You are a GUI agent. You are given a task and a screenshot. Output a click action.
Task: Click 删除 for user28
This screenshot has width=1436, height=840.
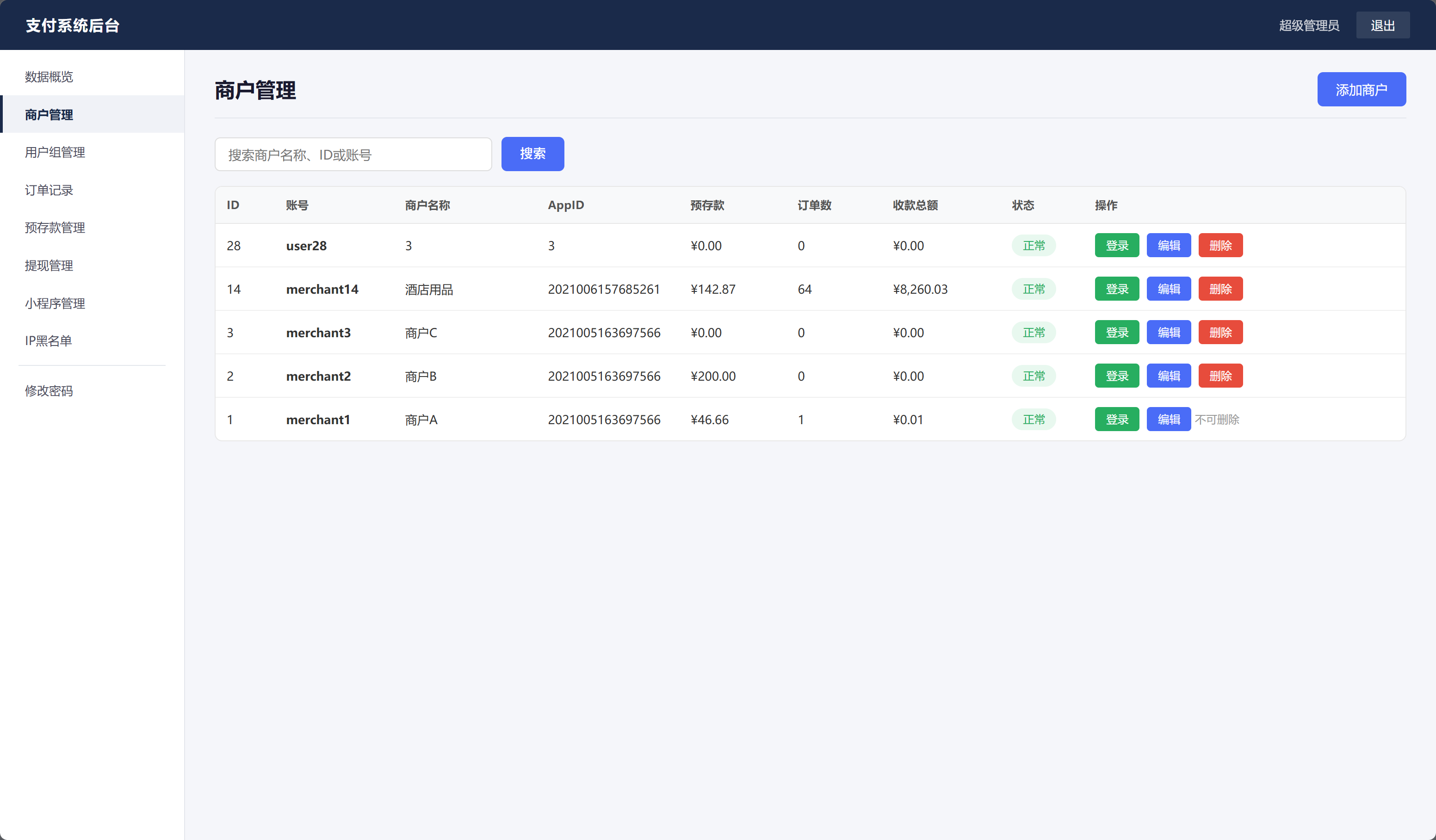[x=1220, y=246]
